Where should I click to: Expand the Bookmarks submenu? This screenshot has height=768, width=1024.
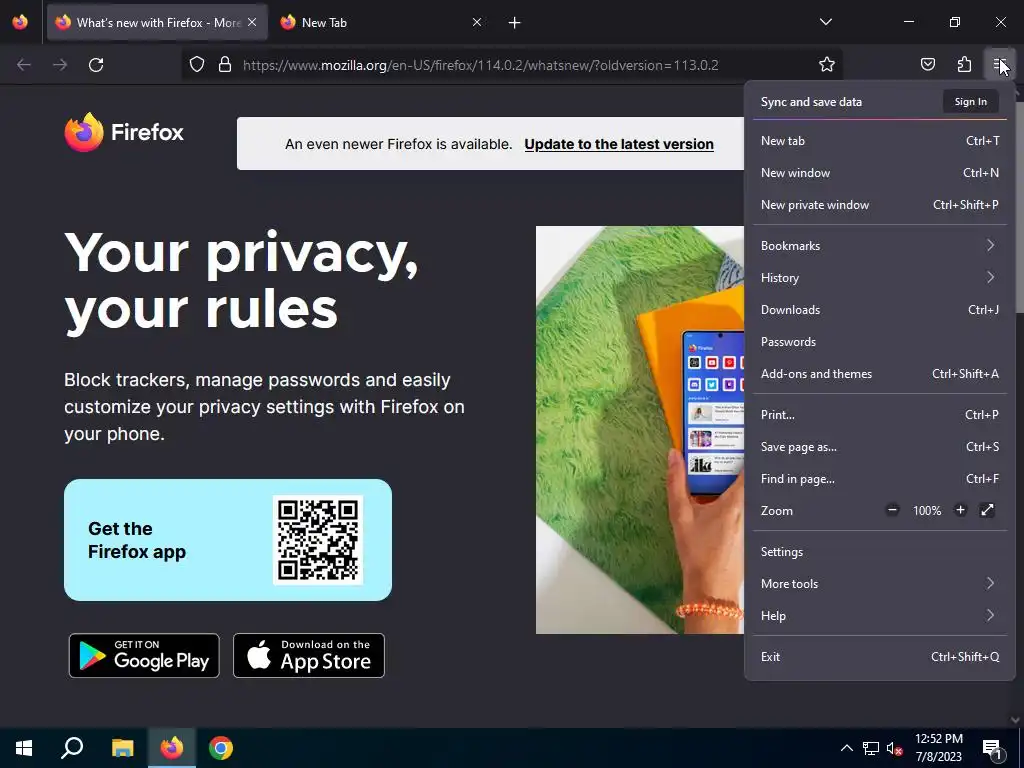point(880,246)
